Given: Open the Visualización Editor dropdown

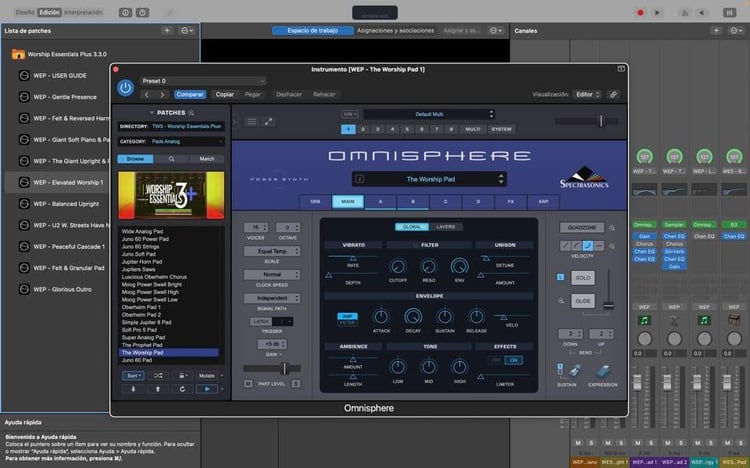Looking at the screenshot, I should pos(587,95).
